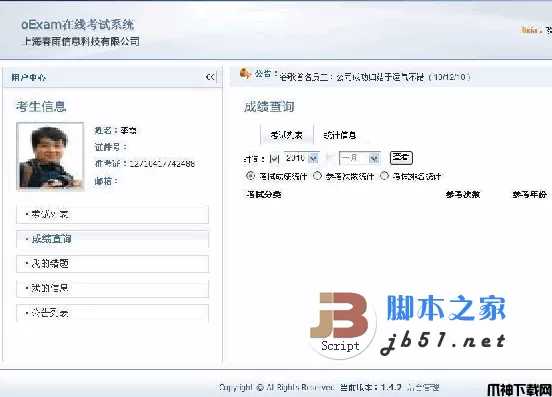This screenshot has height=397, width=552.
Task: Toggle the month filter checkbox
Action: pos(330,158)
